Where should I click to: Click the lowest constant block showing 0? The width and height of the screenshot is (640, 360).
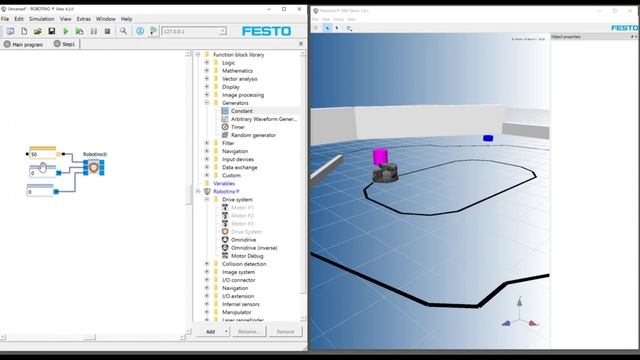point(40,191)
